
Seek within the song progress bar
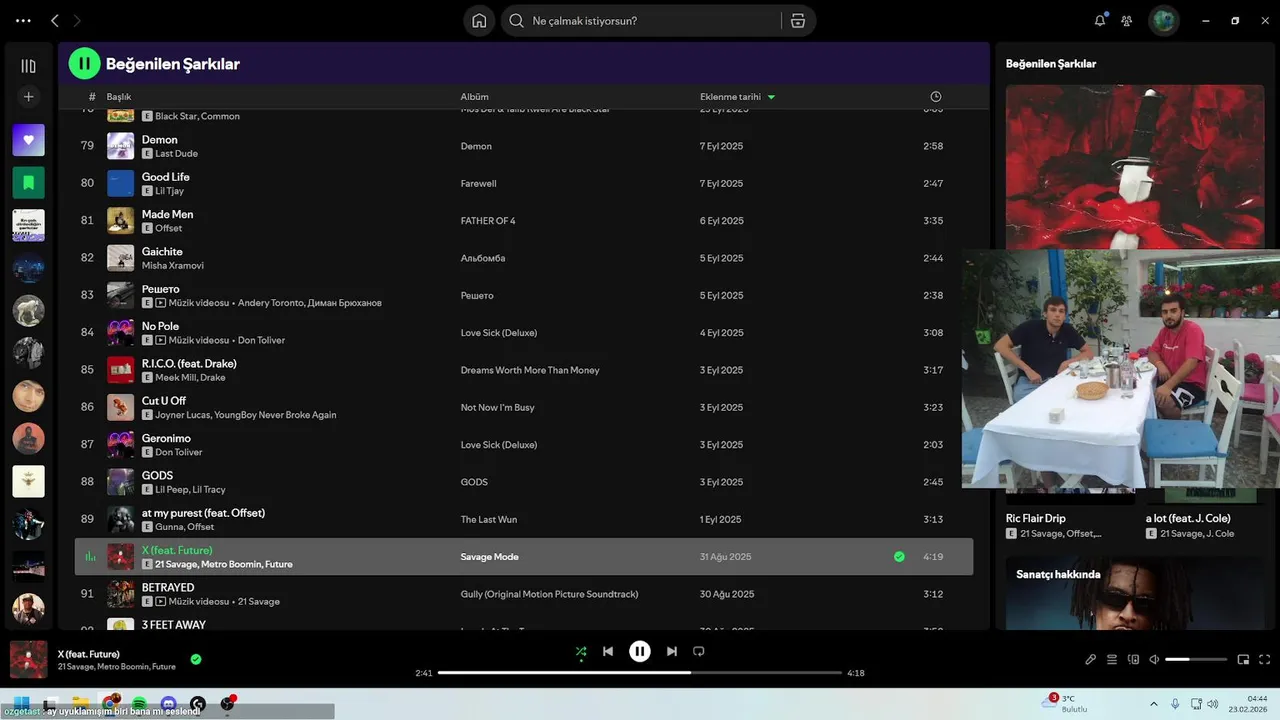pyautogui.click(x=640, y=673)
